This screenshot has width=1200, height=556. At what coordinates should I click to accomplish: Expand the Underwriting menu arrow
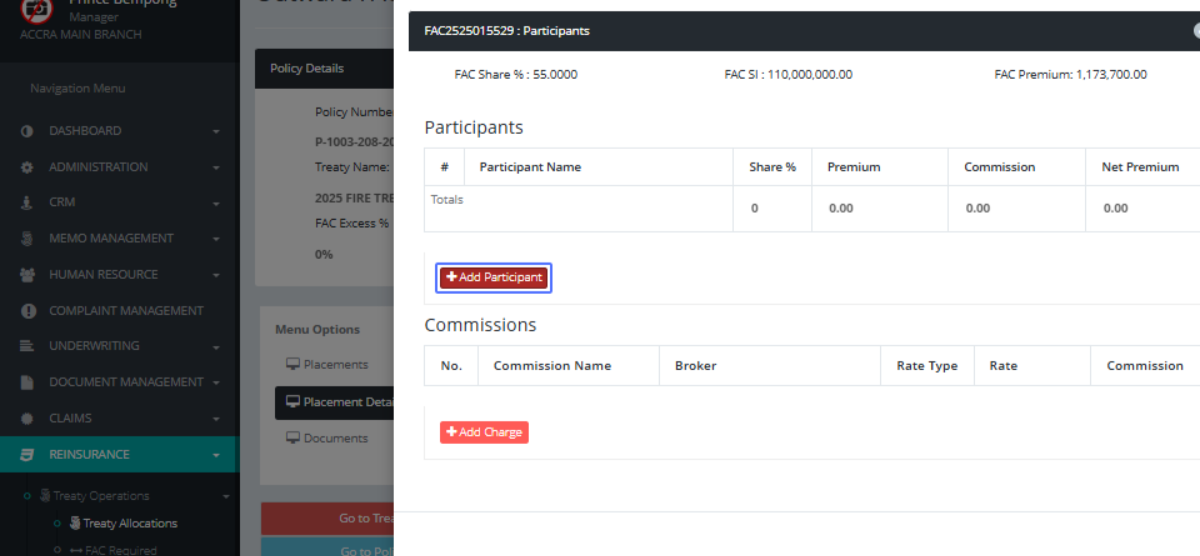point(216,346)
